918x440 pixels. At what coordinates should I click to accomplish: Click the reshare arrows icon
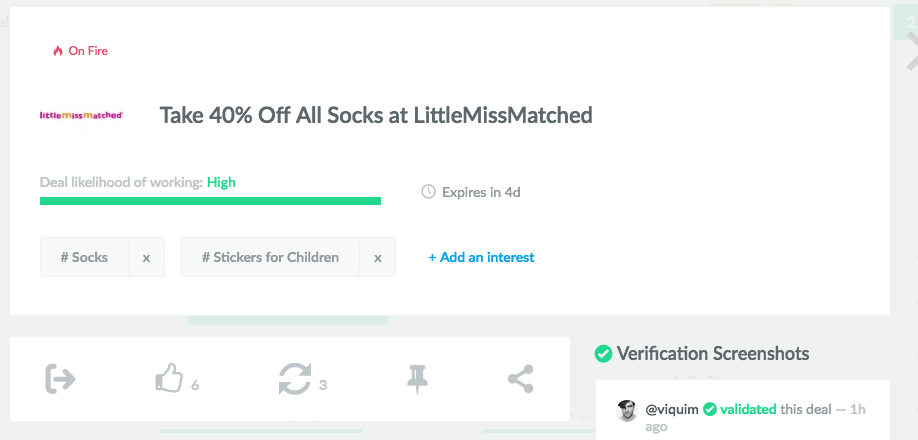coord(295,380)
